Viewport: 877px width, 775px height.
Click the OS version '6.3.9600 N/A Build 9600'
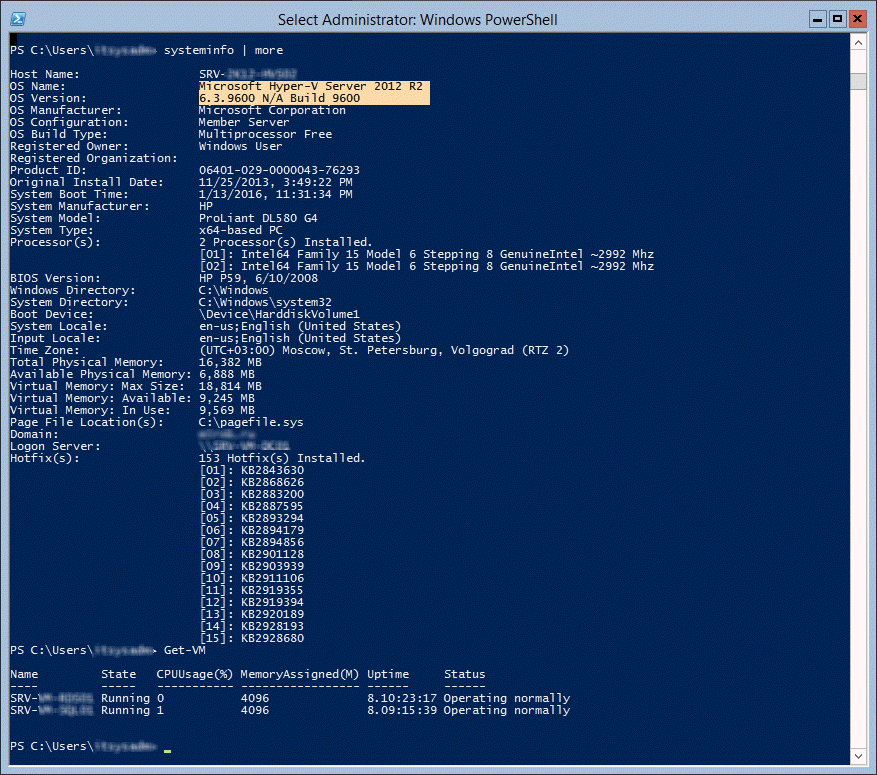(280, 98)
